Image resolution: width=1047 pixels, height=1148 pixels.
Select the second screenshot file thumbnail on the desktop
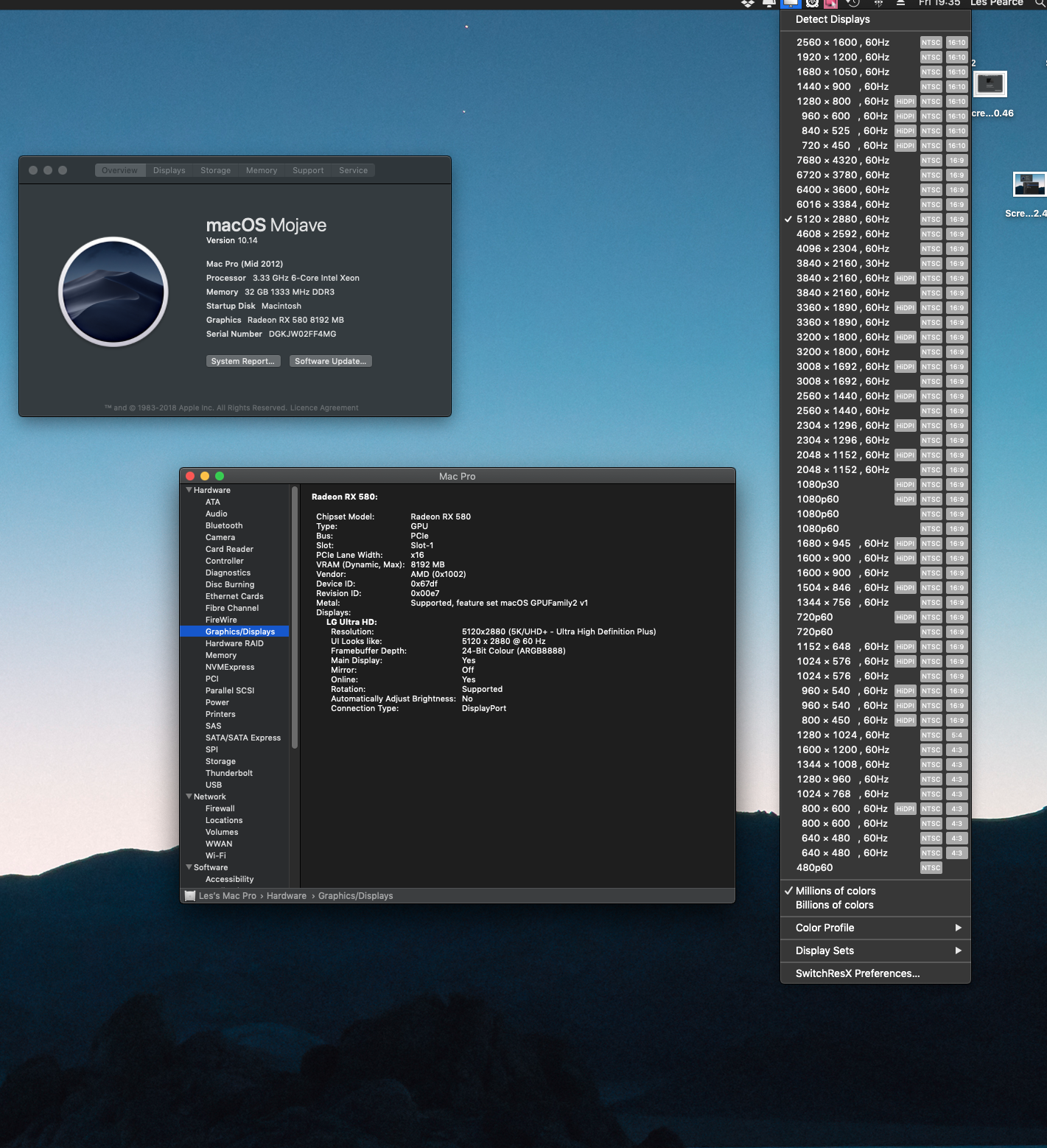[x=1030, y=184]
